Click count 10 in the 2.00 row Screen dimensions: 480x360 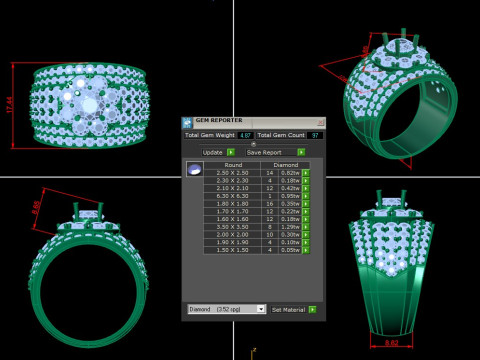coord(270,235)
